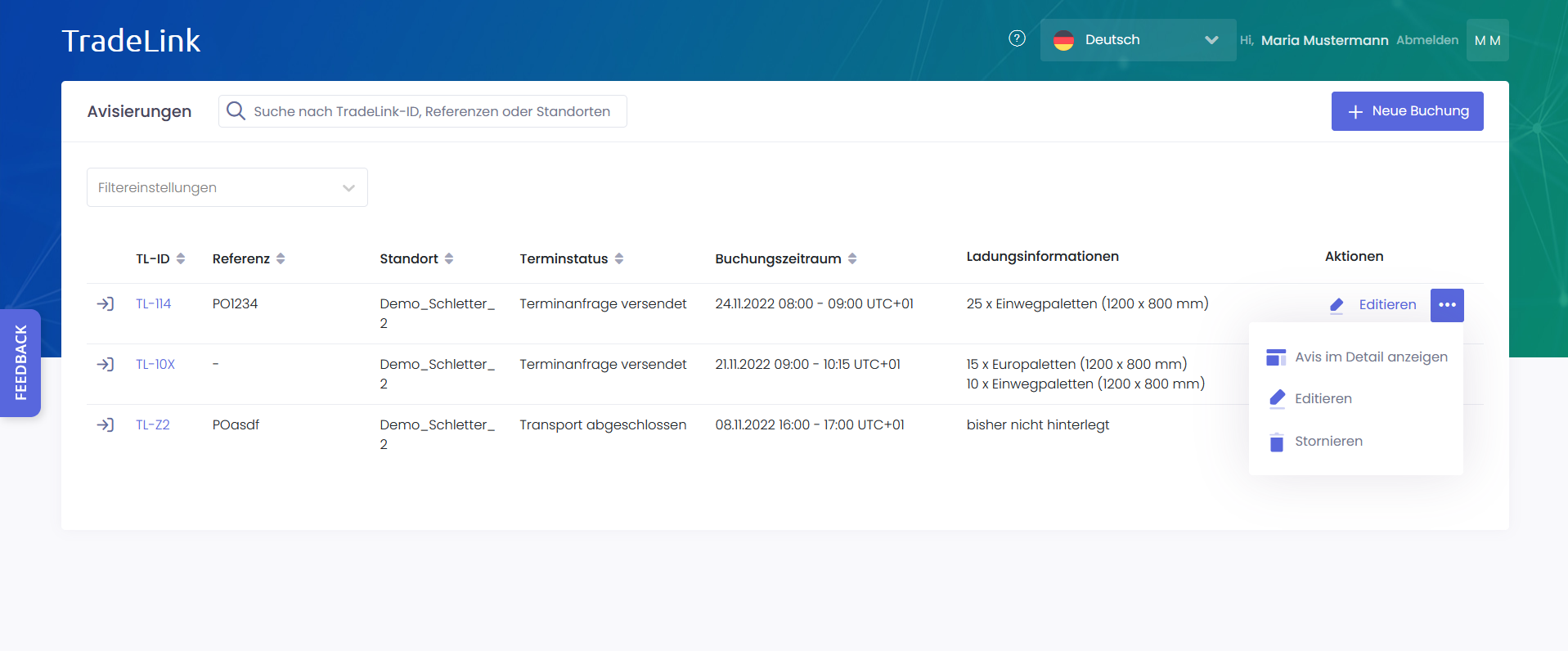Open the TL-114 booking link
The width and height of the screenshot is (1568, 651).
pos(153,303)
